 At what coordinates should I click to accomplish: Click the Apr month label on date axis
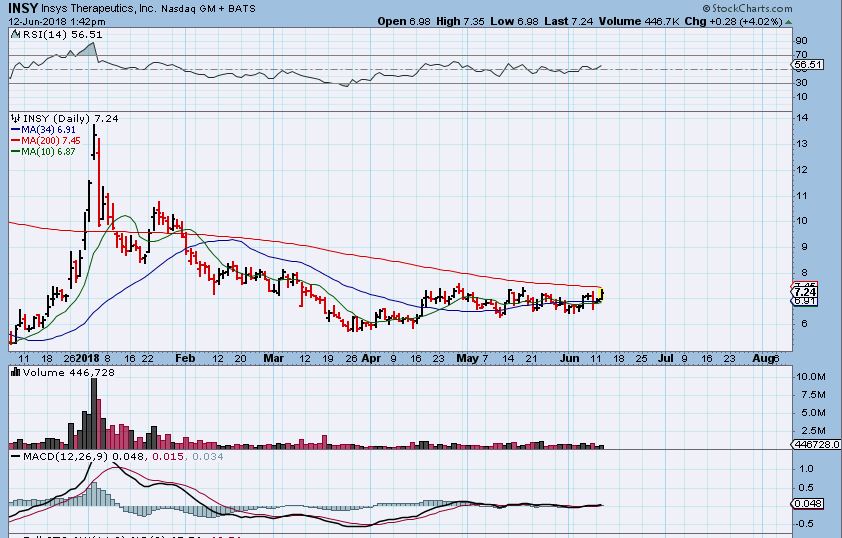[x=371, y=358]
